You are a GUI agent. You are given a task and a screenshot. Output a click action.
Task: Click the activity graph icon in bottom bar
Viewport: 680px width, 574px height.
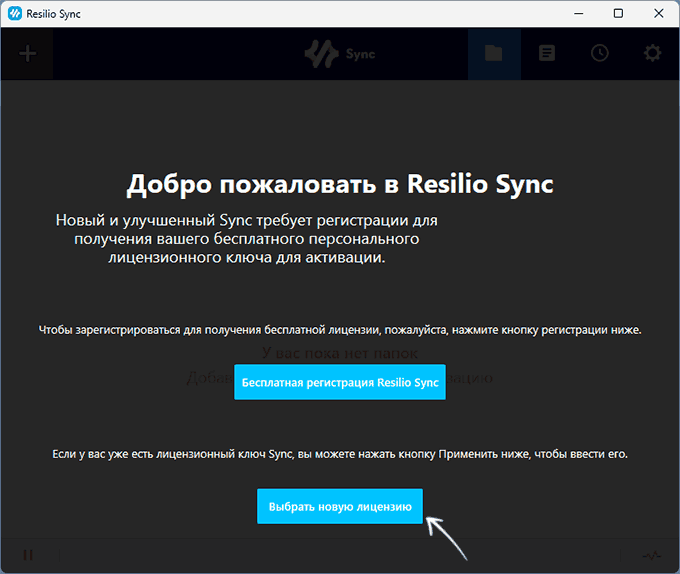pos(651,555)
